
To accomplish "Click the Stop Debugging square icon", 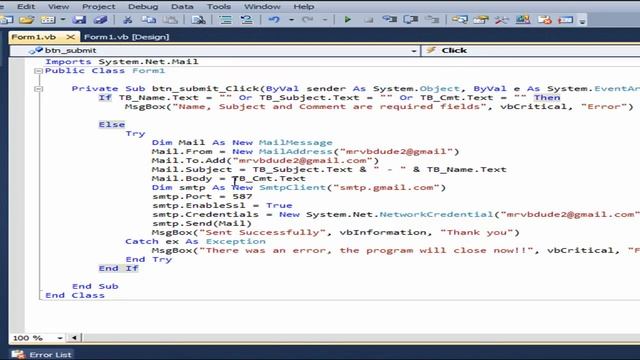I will pos(369,20).
